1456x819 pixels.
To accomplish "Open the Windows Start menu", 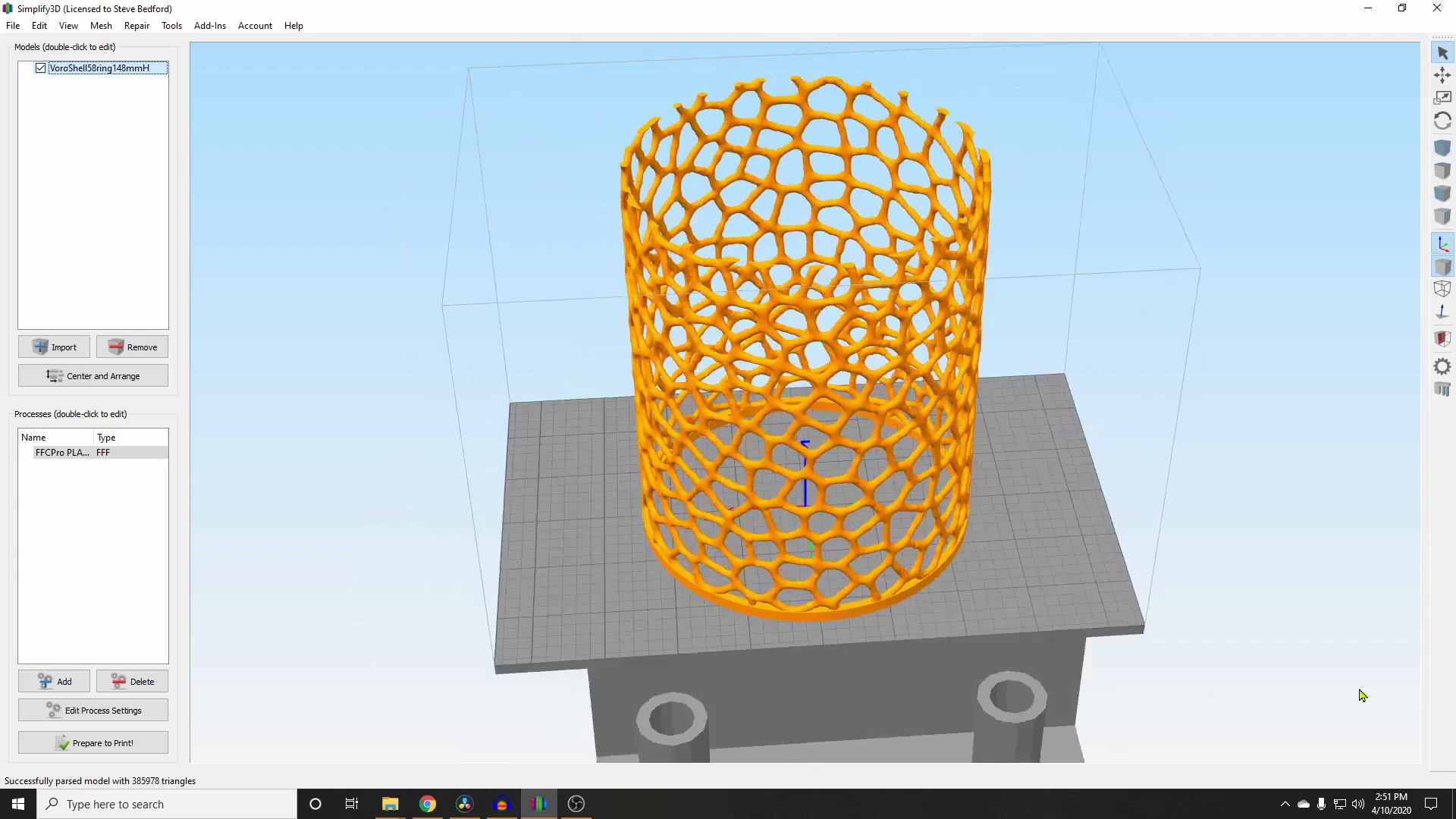I will [x=18, y=804].
